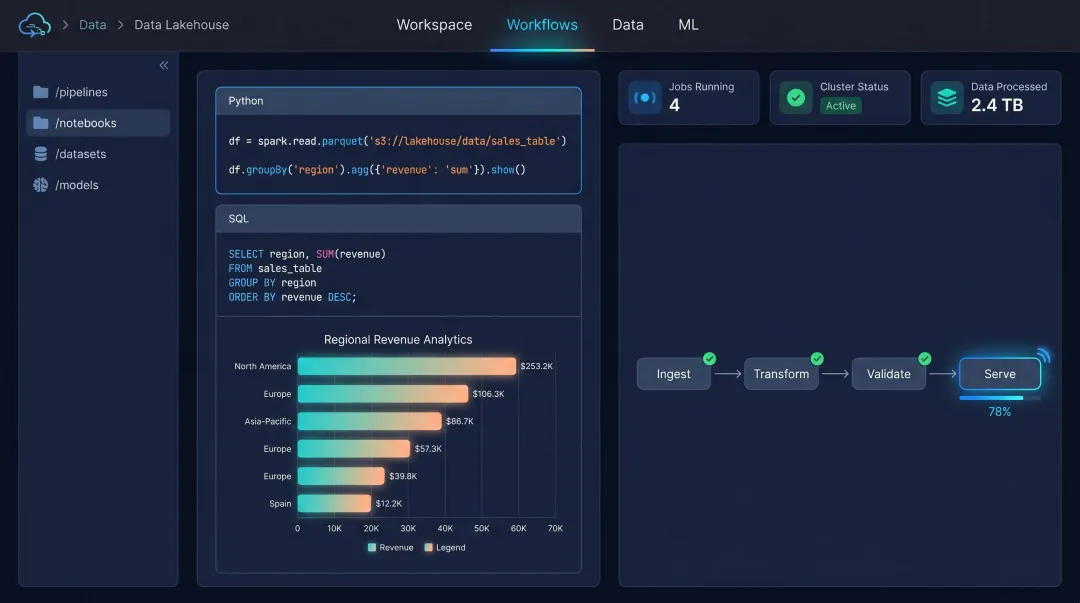Click the Revenue legend color swatch

372,548
